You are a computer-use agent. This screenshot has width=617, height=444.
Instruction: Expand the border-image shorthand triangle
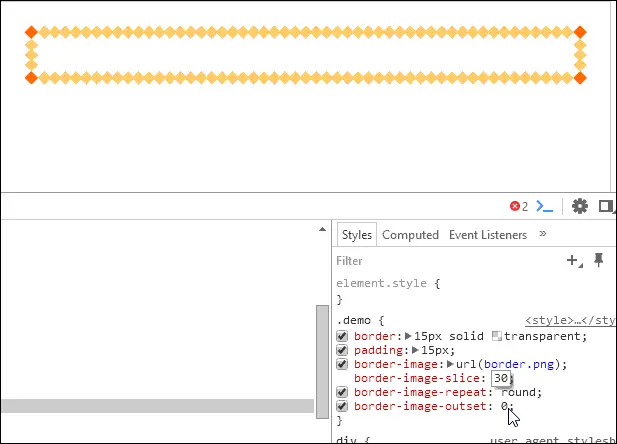[x=450, y=364]
